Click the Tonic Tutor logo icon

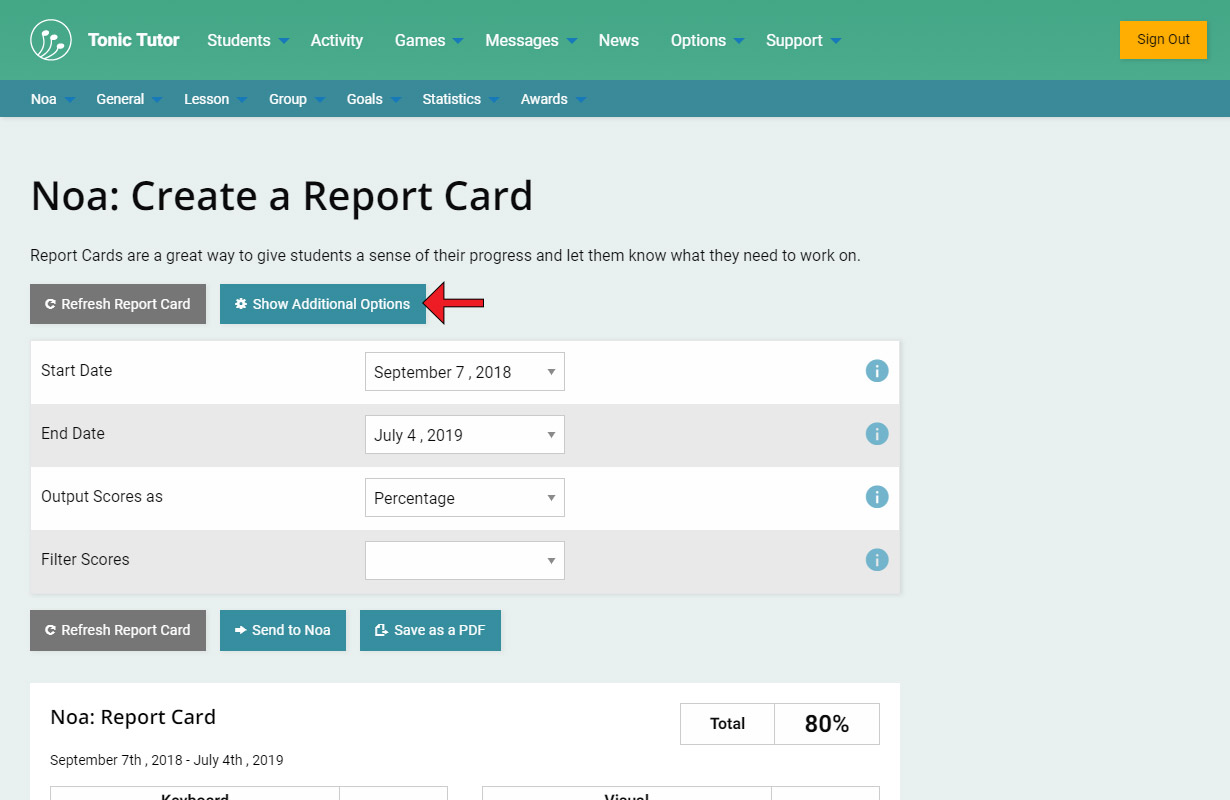(51, 40)
